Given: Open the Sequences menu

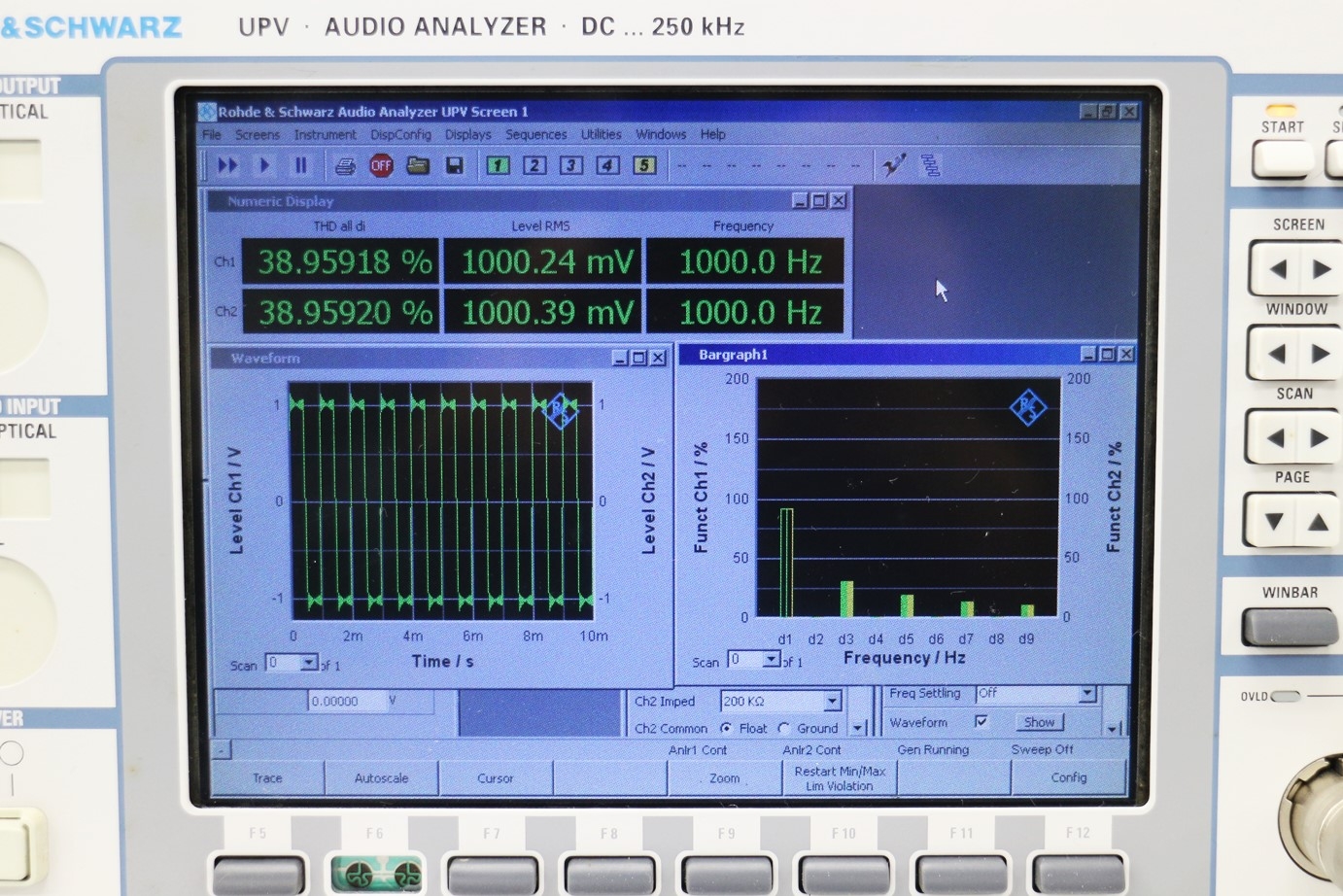Looking at the screenshot, I should click(535, 135).
